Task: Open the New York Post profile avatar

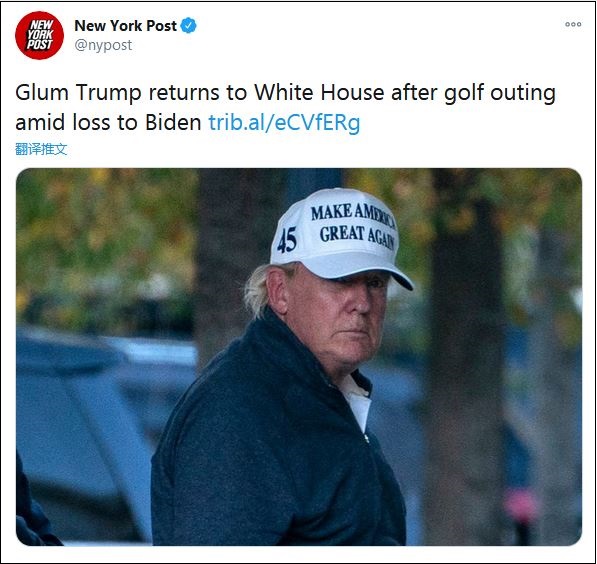Action: (39, 35)
